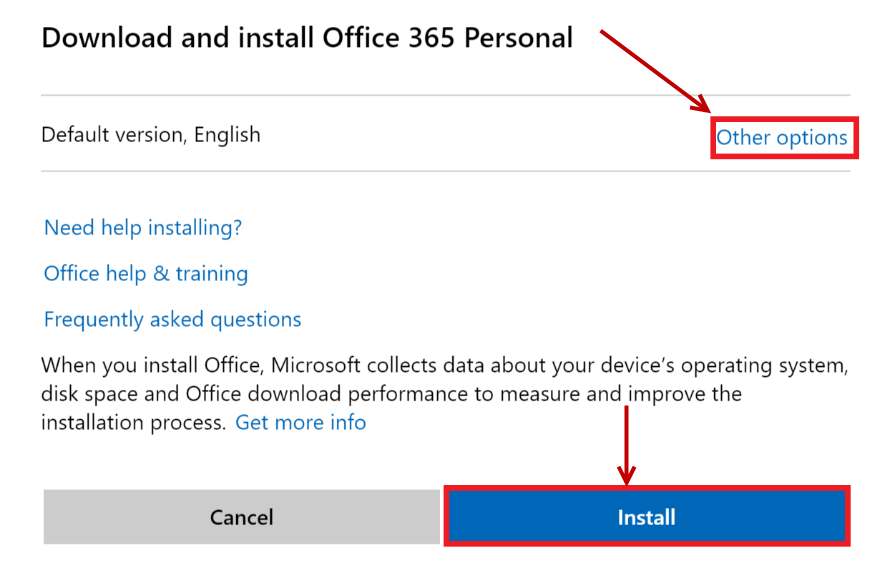This screenshot has height=581, width=890.
Task: Open the training link under Need help installing
Action: 146,274
